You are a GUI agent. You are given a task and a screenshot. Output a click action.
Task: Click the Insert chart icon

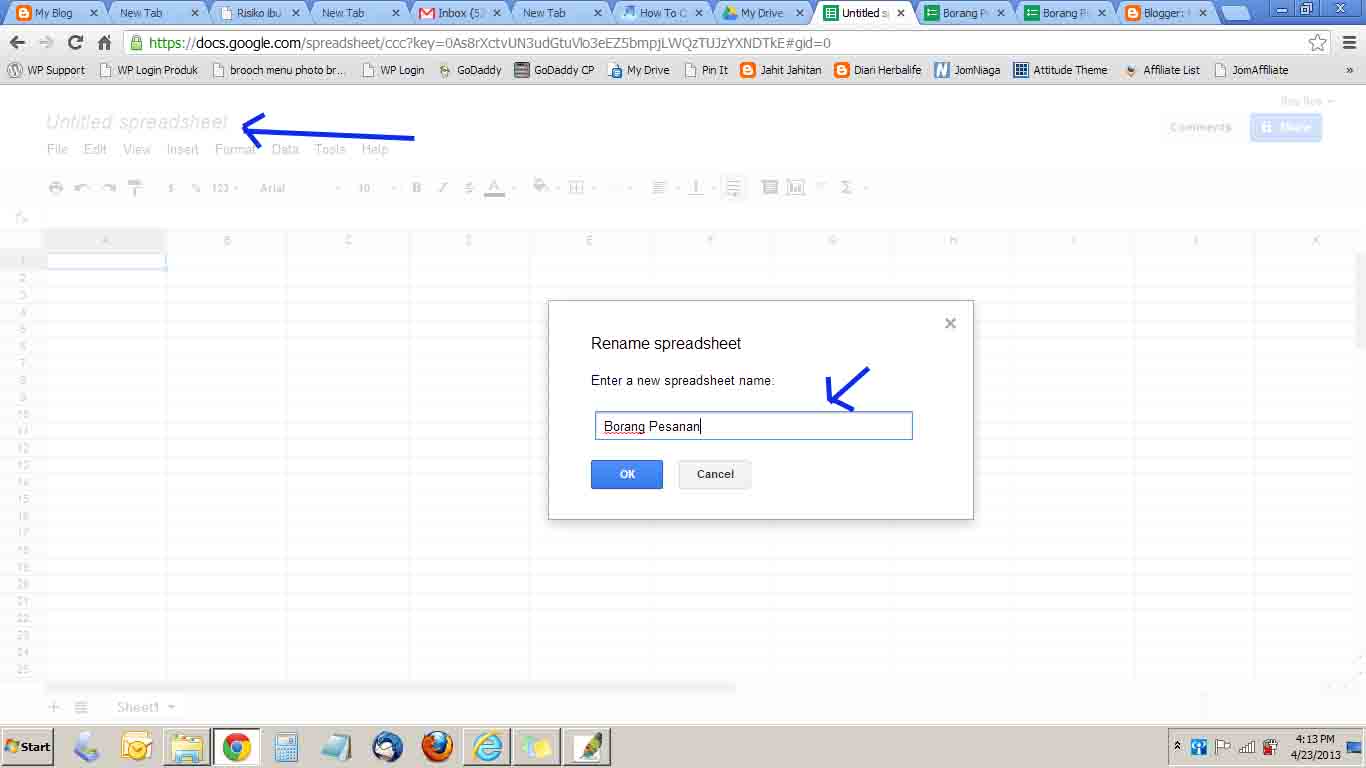coord(796,188)
